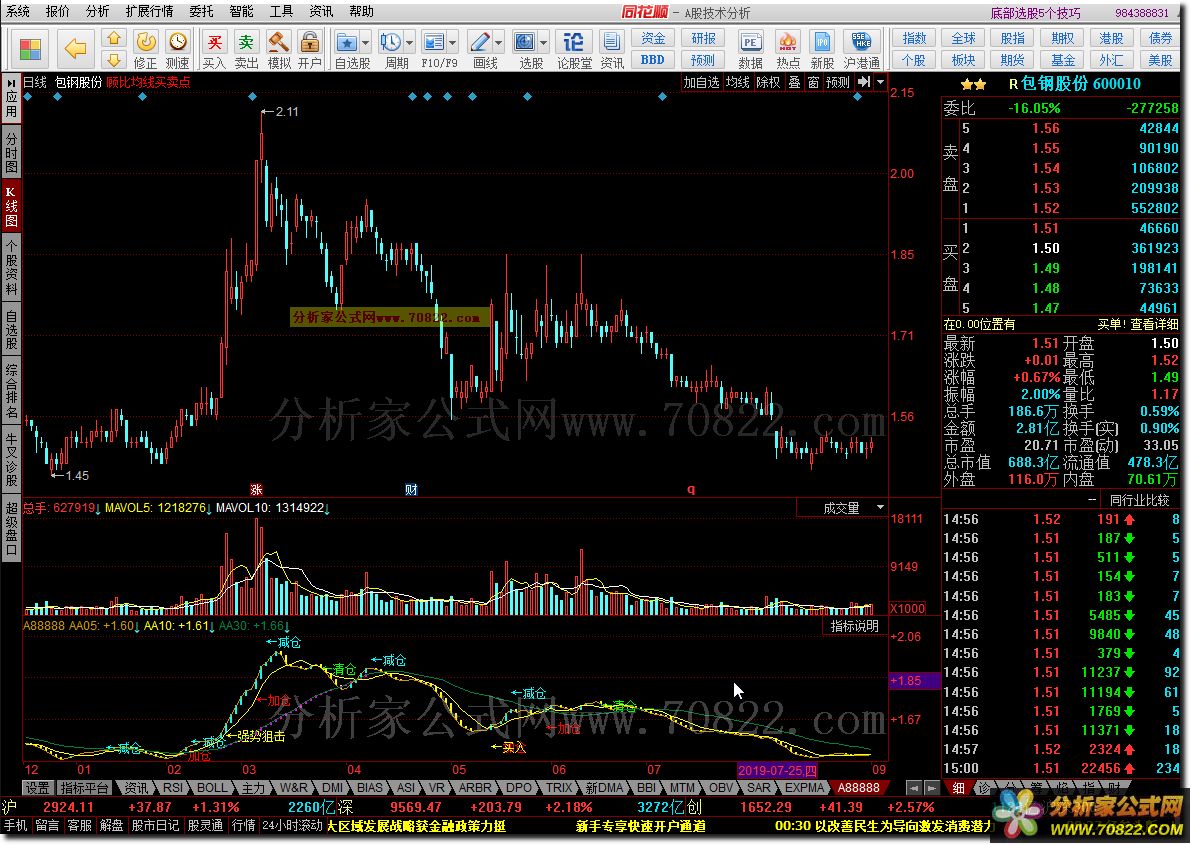Open the 系统 menu

pos(17,11)
